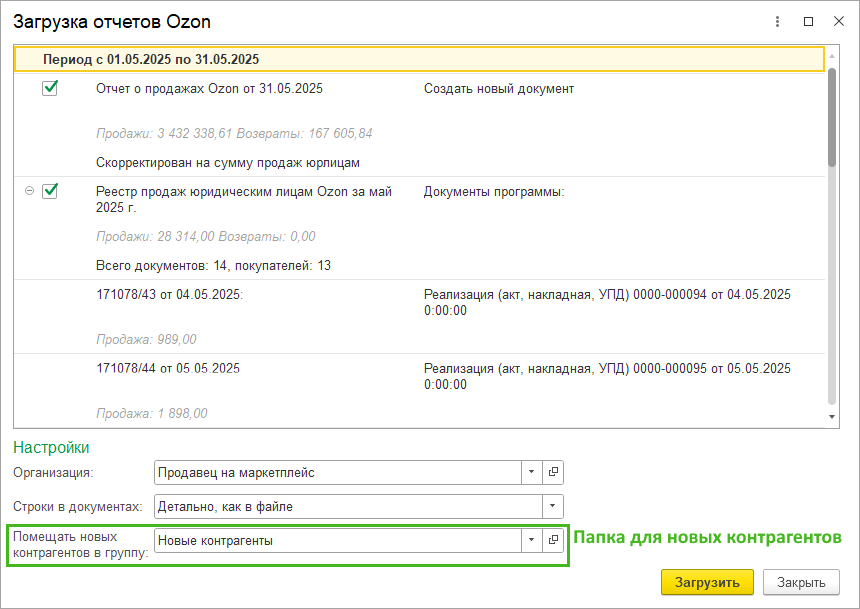The image size is (860, 609).
Task: Select Реестр продаж юридическим лицам Ozon row text
Action: coord(244,200)
